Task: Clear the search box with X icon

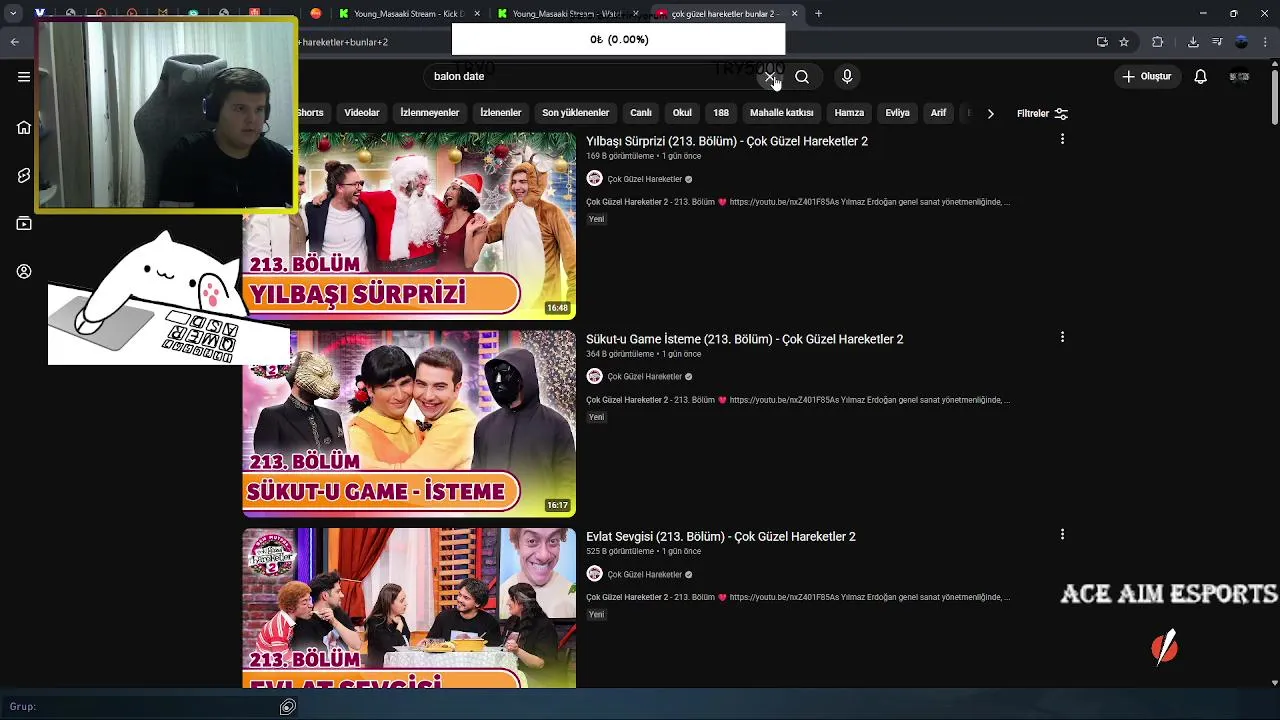Action: pos(770,76)
